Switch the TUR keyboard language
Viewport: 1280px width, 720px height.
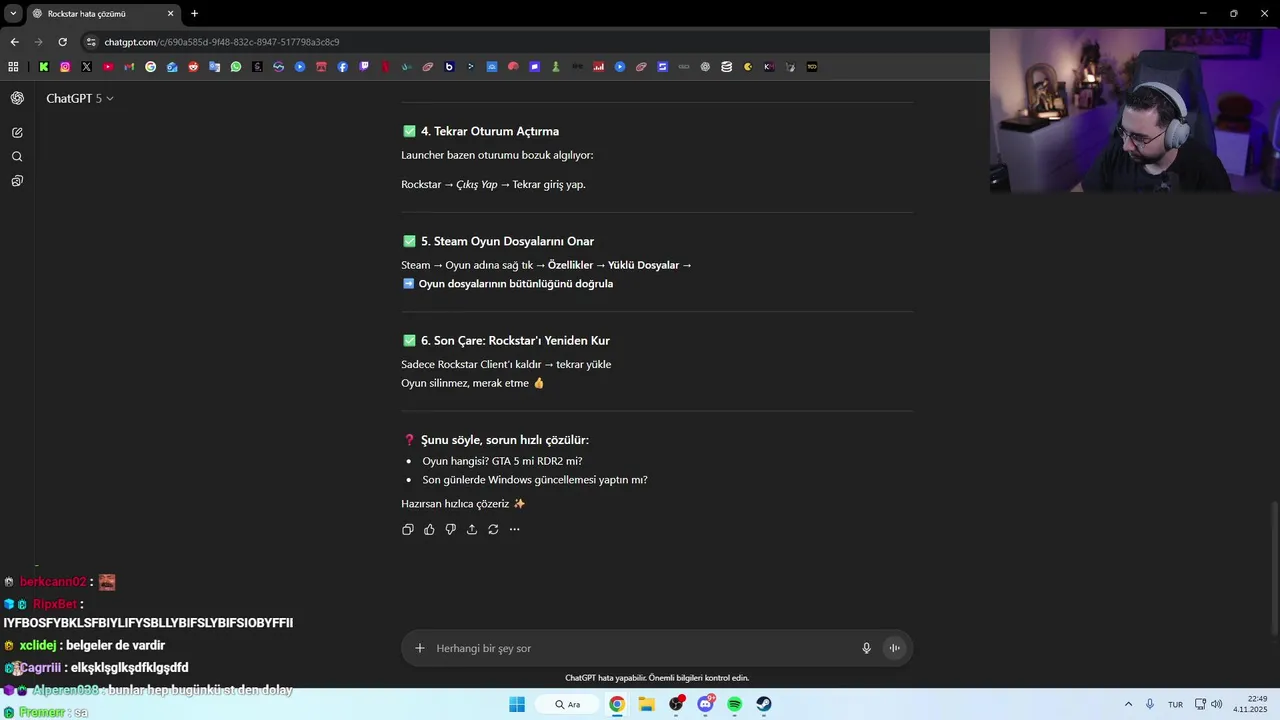[1175, 704]
